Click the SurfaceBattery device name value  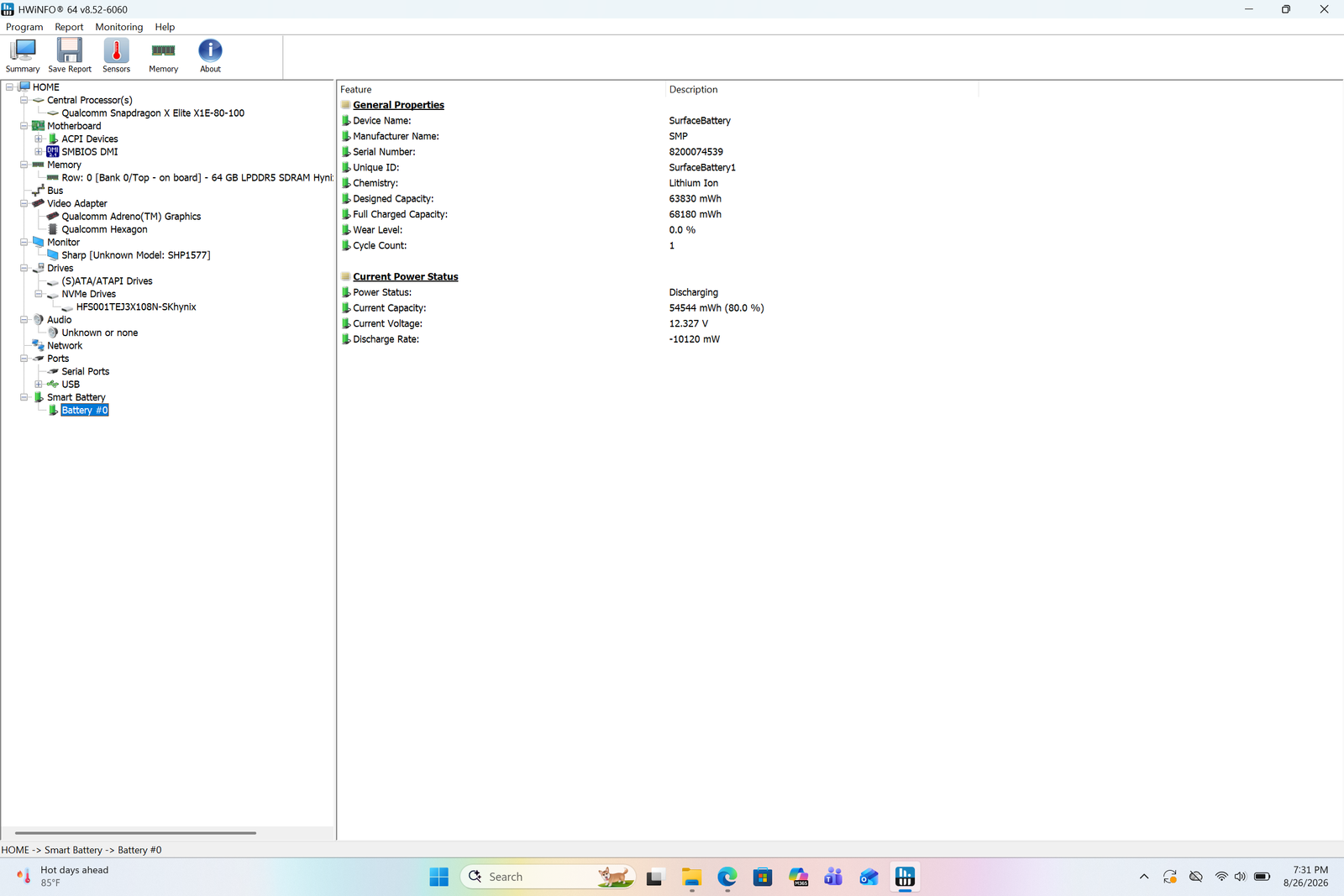click(x=700, y=121)
